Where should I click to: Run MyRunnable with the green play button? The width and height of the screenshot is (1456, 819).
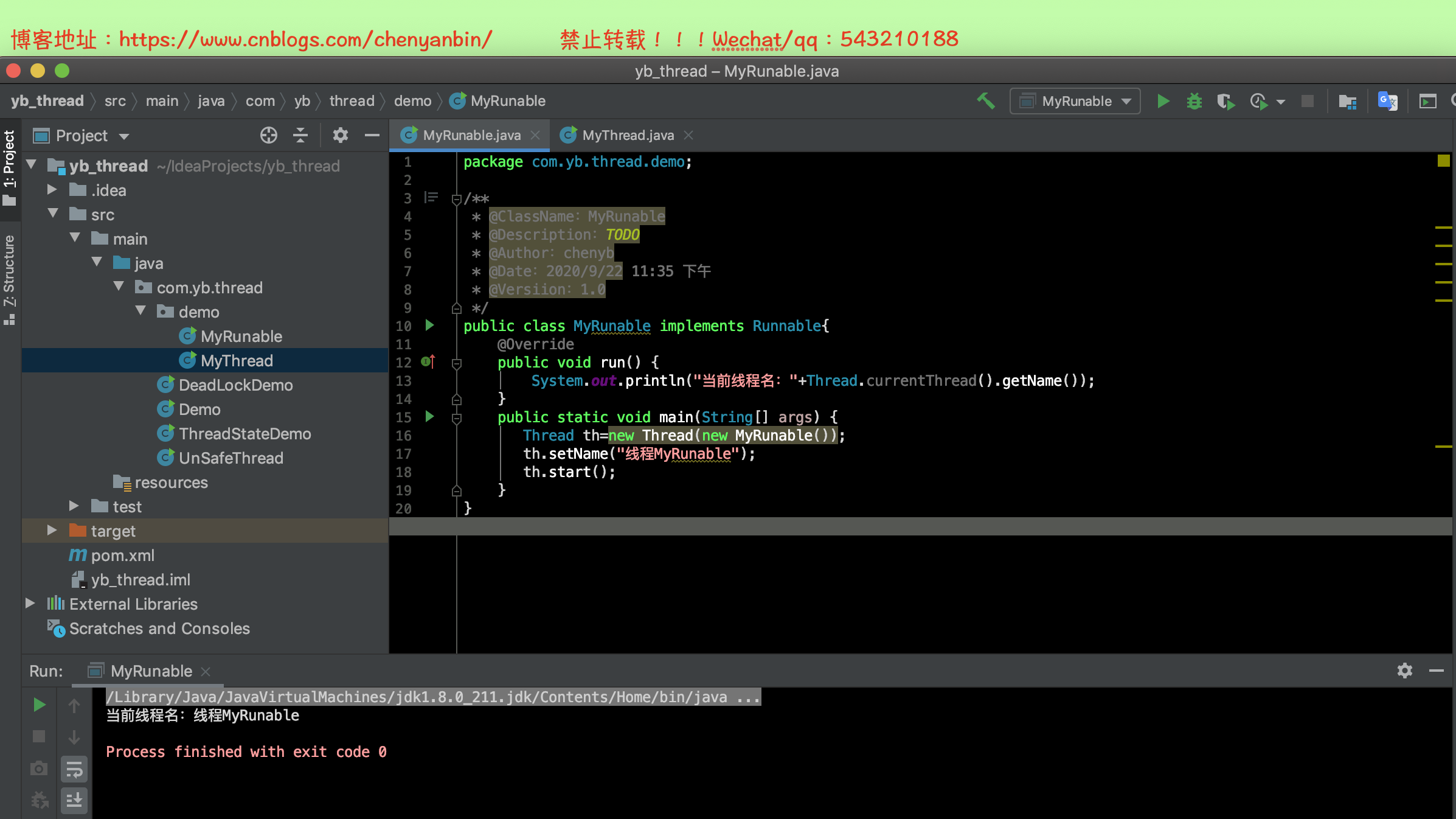(x=1163, y=101)
